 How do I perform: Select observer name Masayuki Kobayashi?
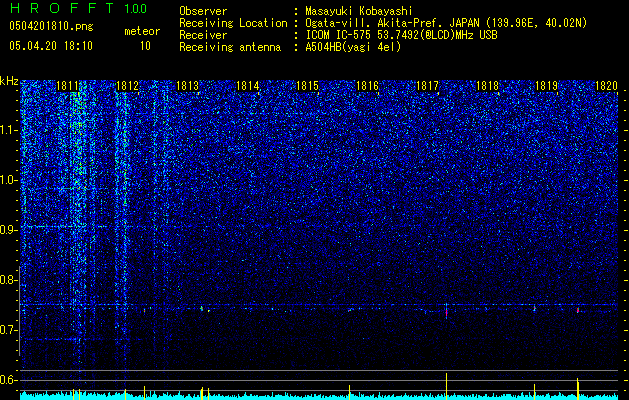point(359,11)
